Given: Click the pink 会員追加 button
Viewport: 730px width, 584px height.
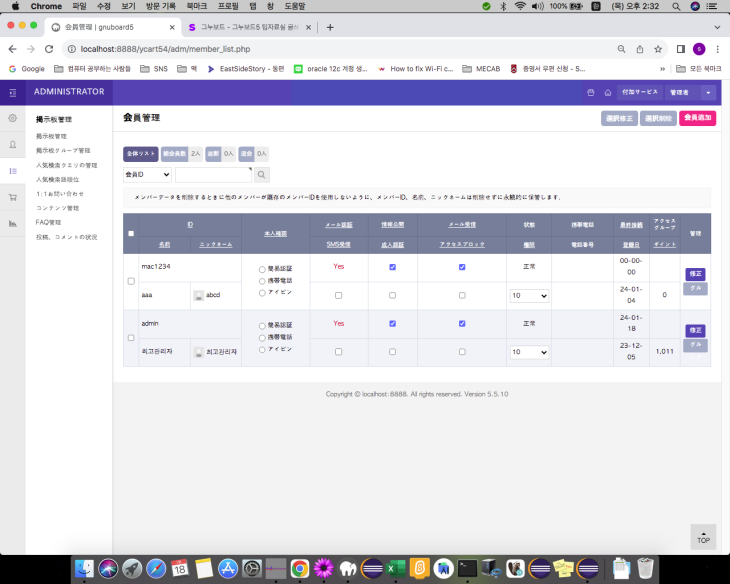Looking at the screenshot, I should point(697,118).
